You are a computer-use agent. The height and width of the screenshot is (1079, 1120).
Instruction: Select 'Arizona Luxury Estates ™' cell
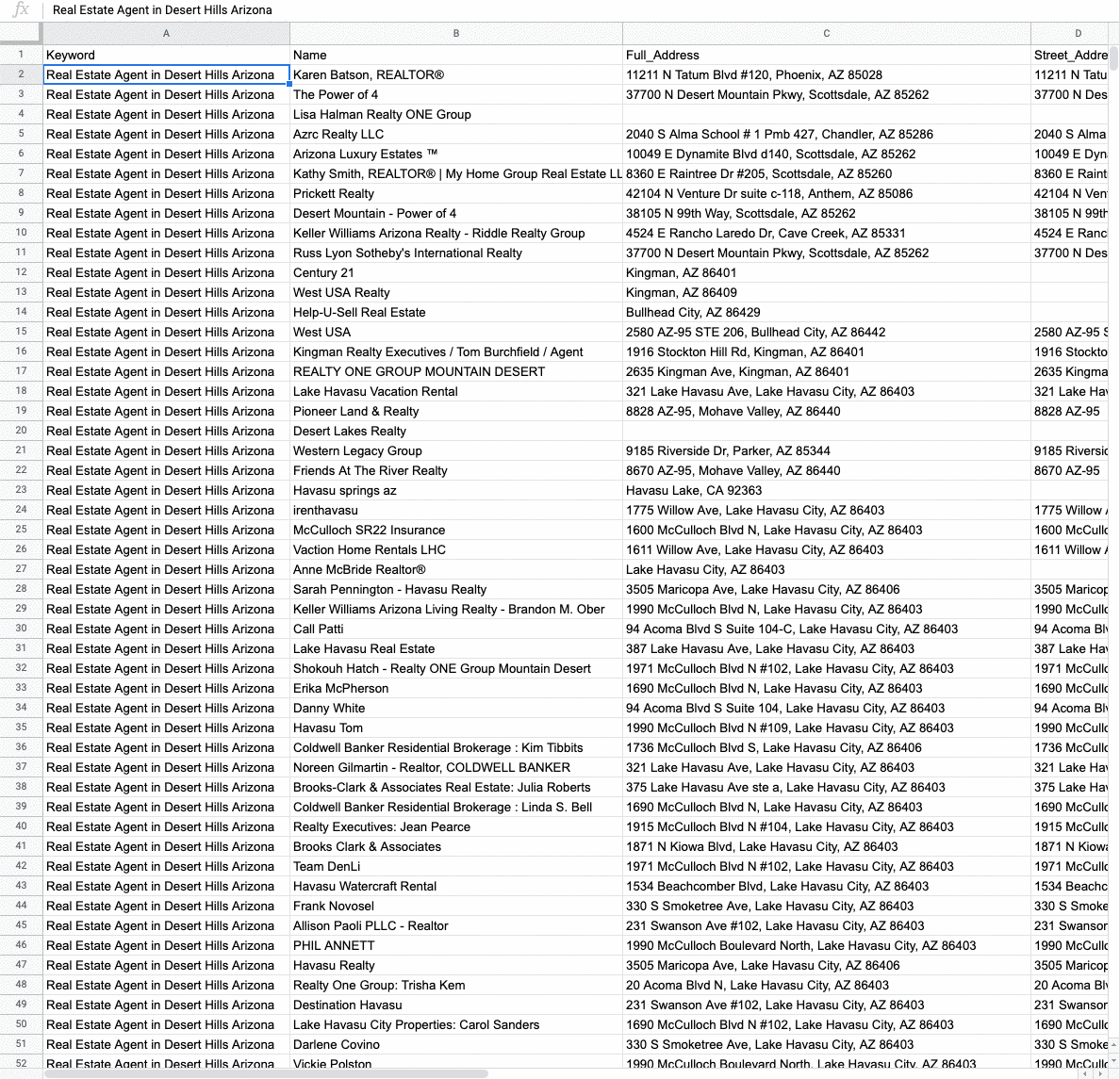(x=456, y=154)
